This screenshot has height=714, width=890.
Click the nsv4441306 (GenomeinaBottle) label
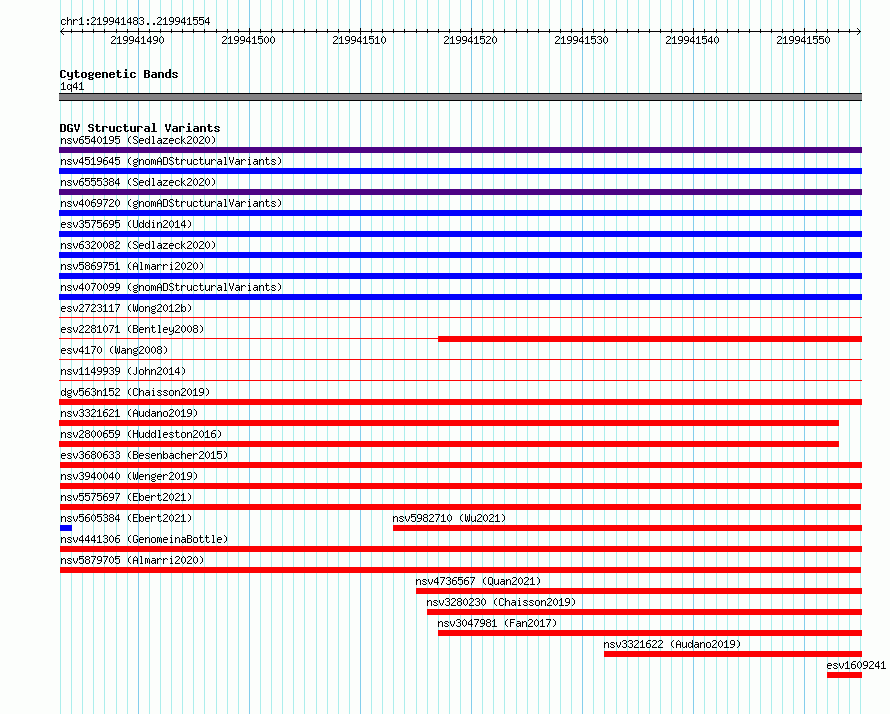(144, 539)
